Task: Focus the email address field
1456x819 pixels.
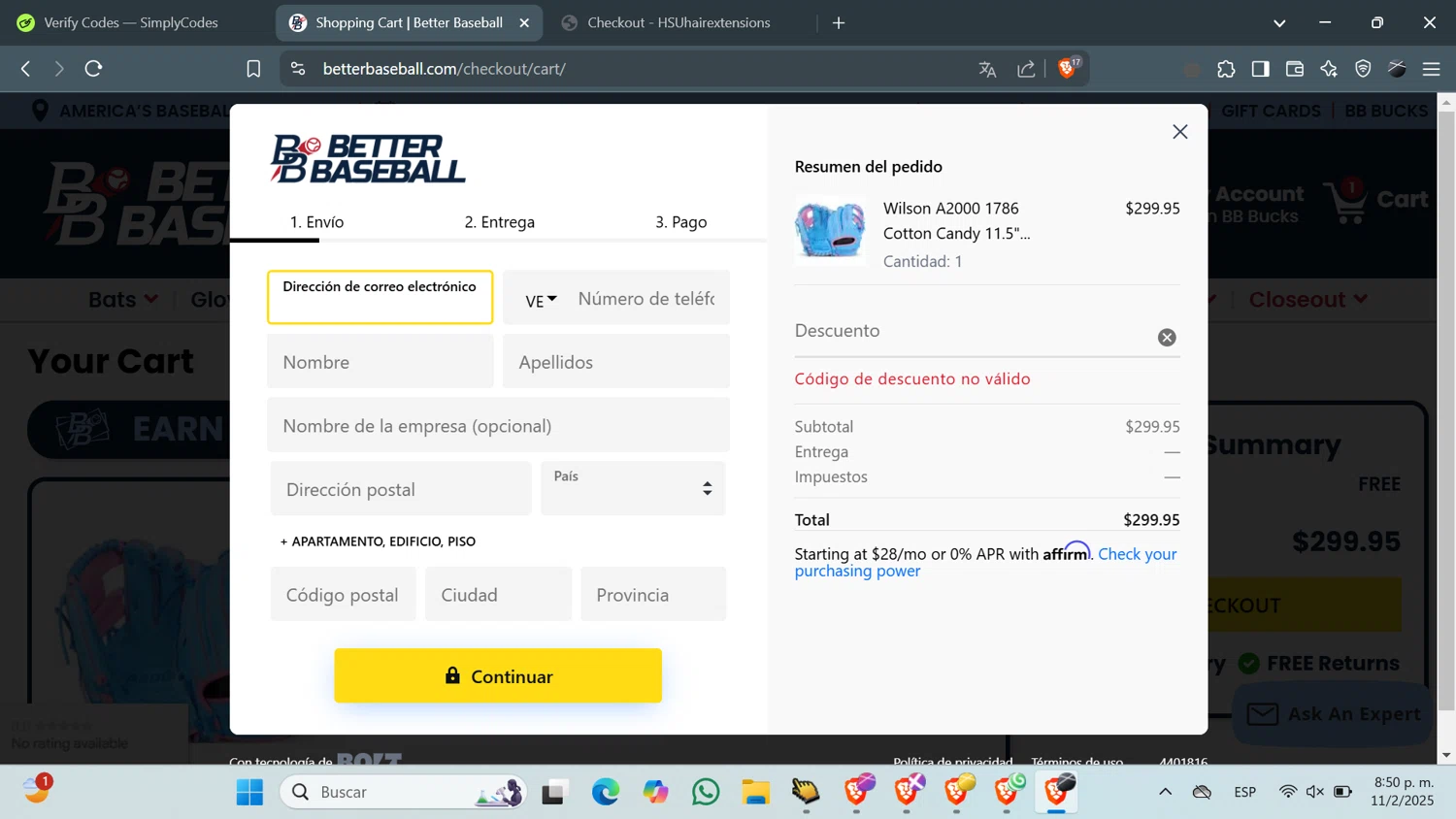Action: pyautogui.click(x=380, y=297)
